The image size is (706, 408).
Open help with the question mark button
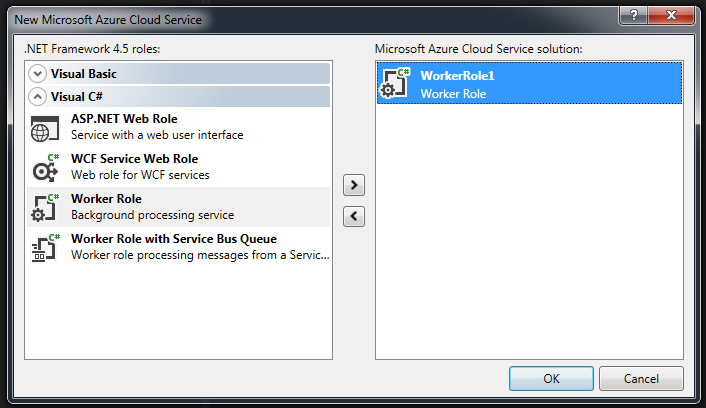pyautogui.click(x=631, y=16)
